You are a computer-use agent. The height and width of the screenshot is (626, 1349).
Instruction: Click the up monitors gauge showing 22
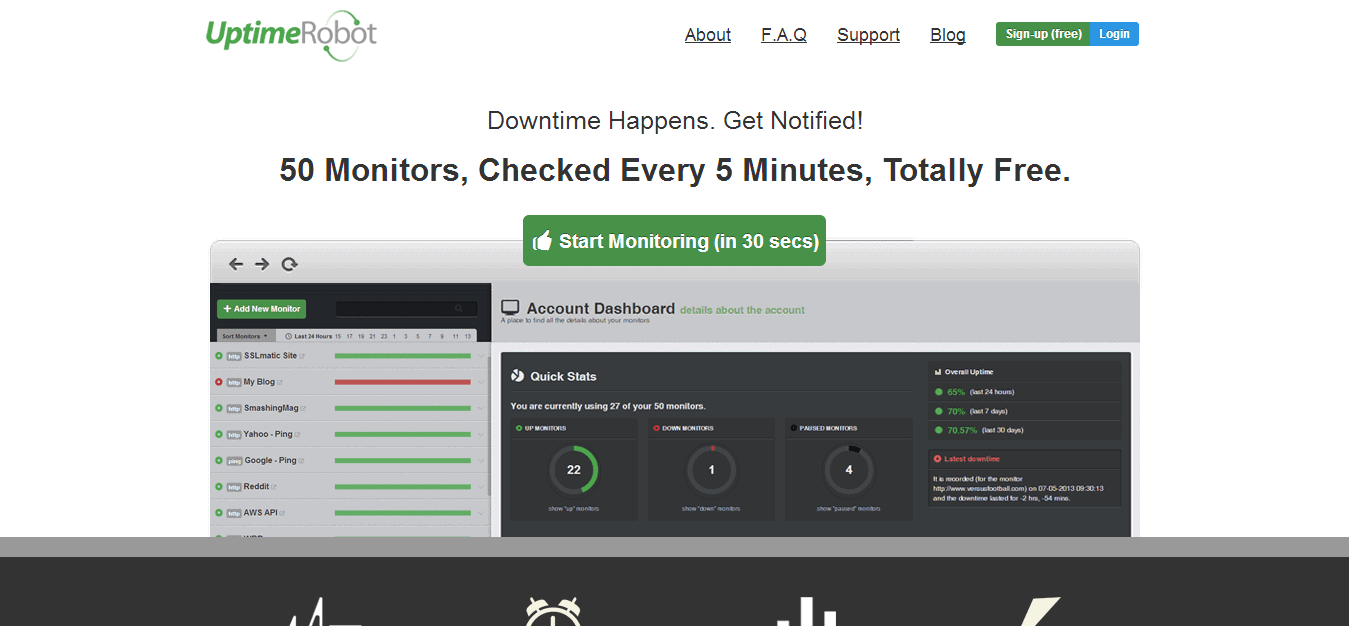pos(573,469)
